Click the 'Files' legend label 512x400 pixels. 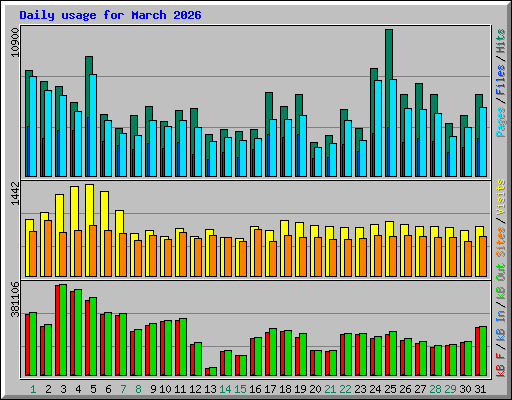pyautogui.click(x=501, y=80)
